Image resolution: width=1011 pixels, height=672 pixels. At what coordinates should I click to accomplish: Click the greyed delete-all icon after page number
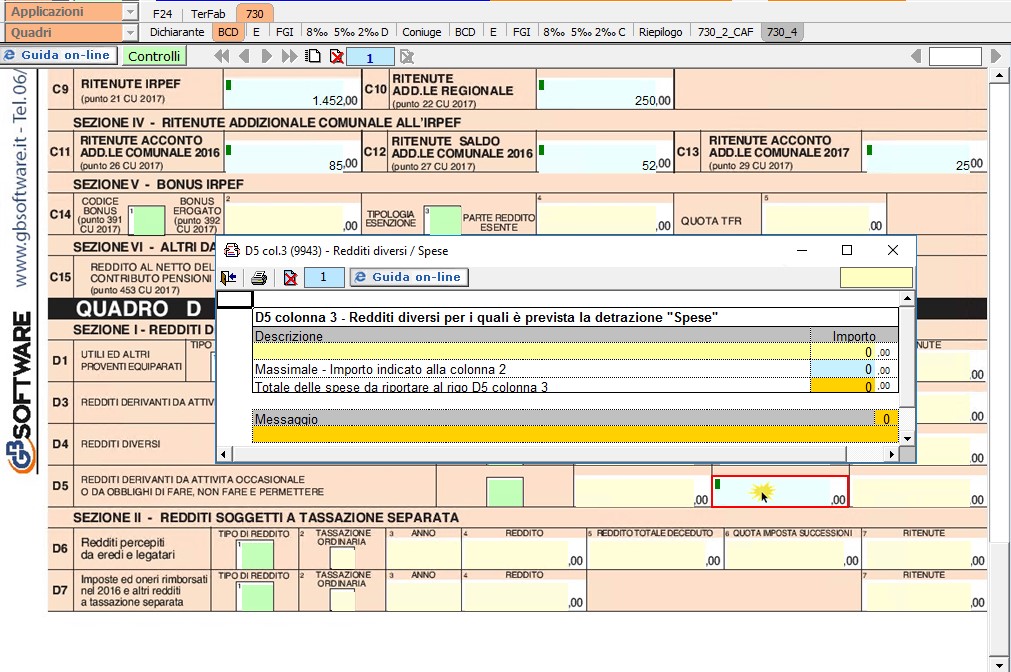coord(406,57)
